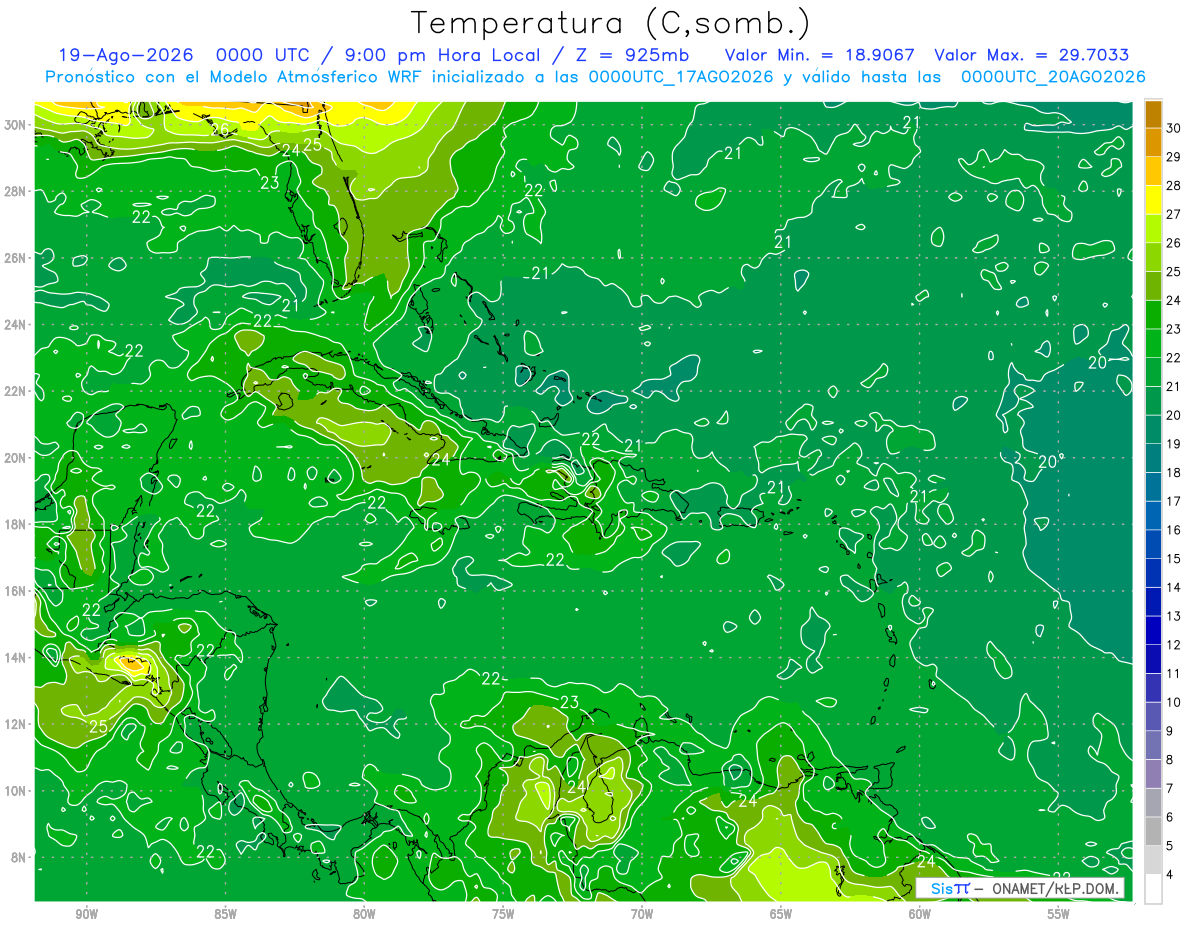Image resolution: width=1200 pixels, height=927 pixels.
Task: Click color bar scale value "27"
Action: (x=1175, y=215)
